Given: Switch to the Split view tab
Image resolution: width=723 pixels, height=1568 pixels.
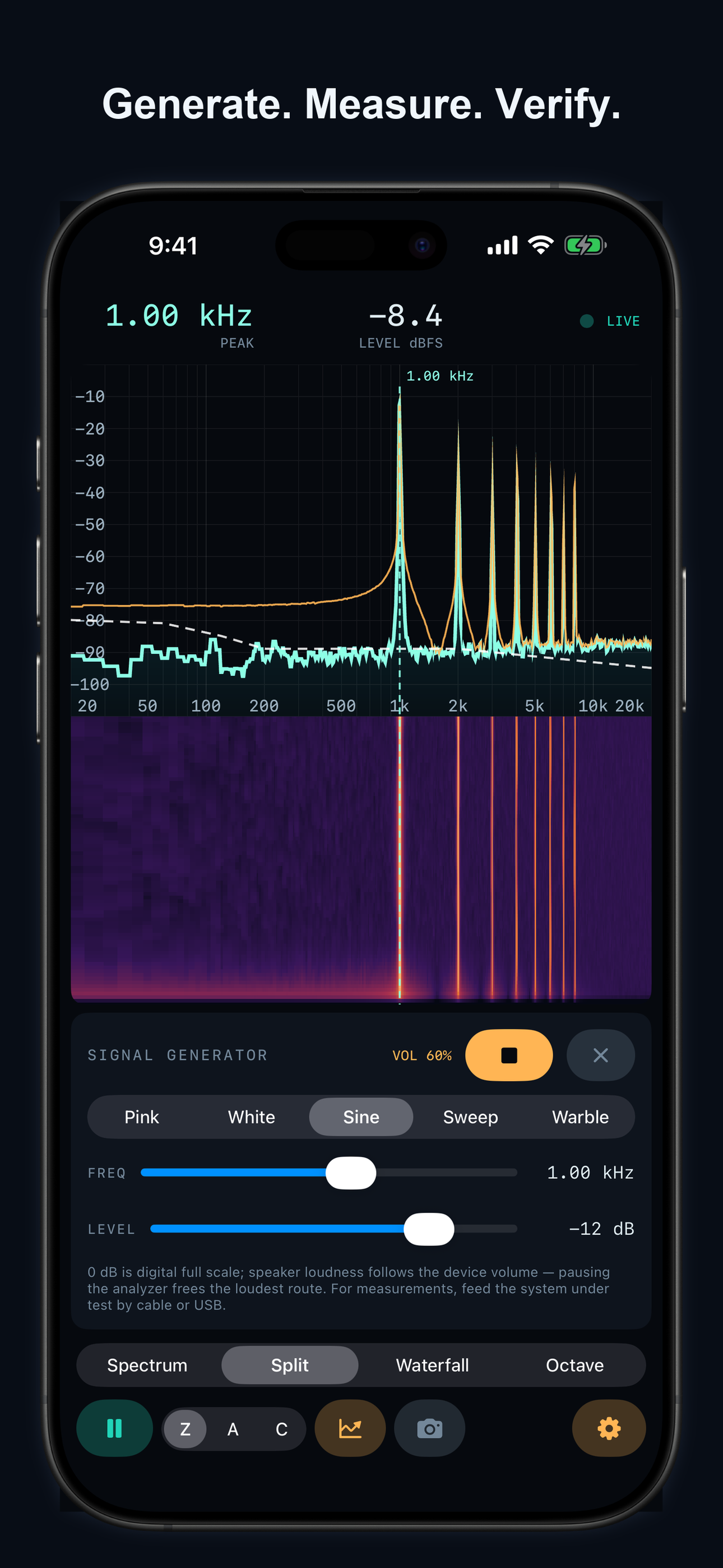Looking at the screenshot, I should pyautogui.click(x=290, y=1366).
